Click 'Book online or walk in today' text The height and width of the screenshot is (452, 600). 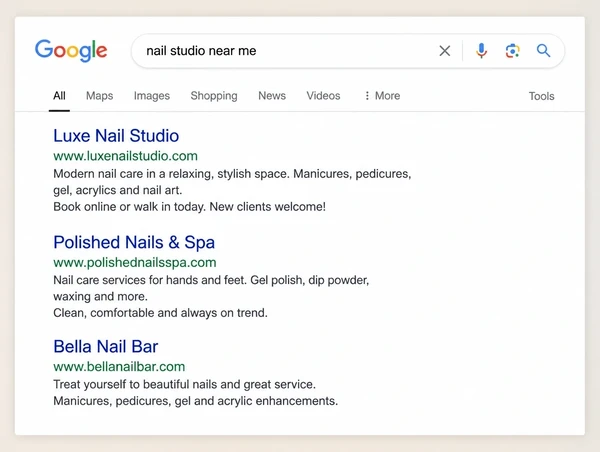click(x=130, y=207)
